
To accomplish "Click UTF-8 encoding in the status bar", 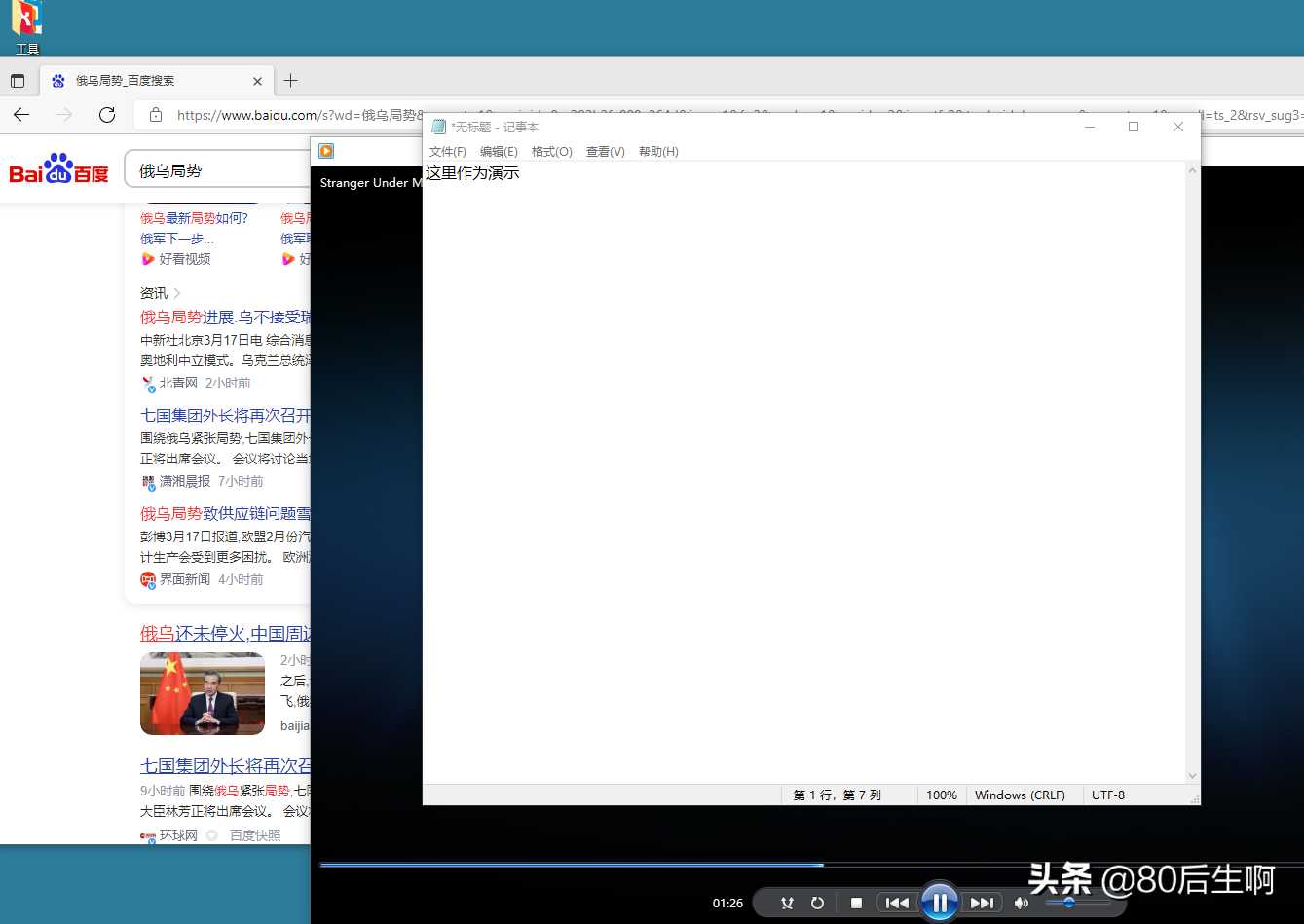I will point(1108,795).
